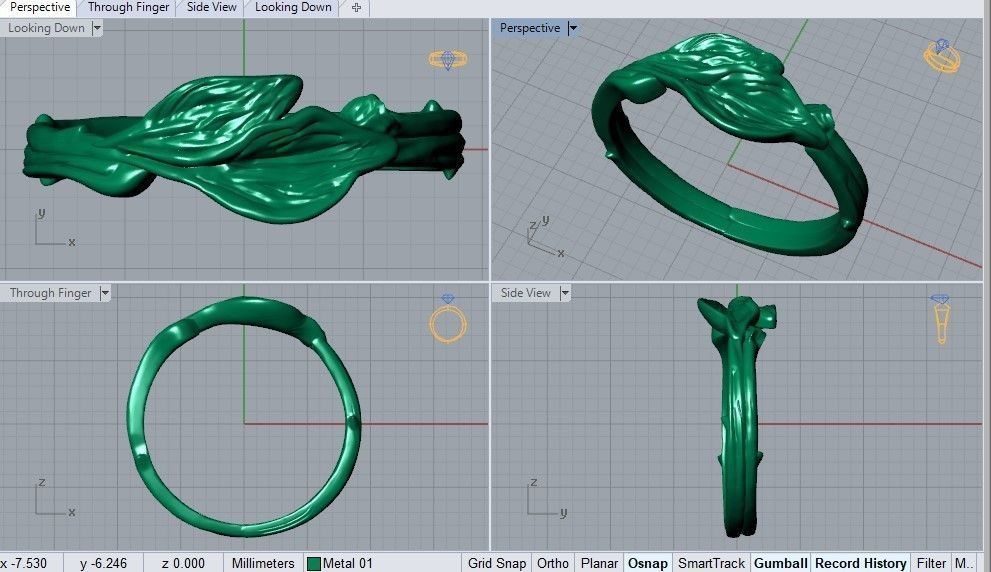Toggle Grid Snap in status bar
The image size is (991, 572).
click(497, 563)
